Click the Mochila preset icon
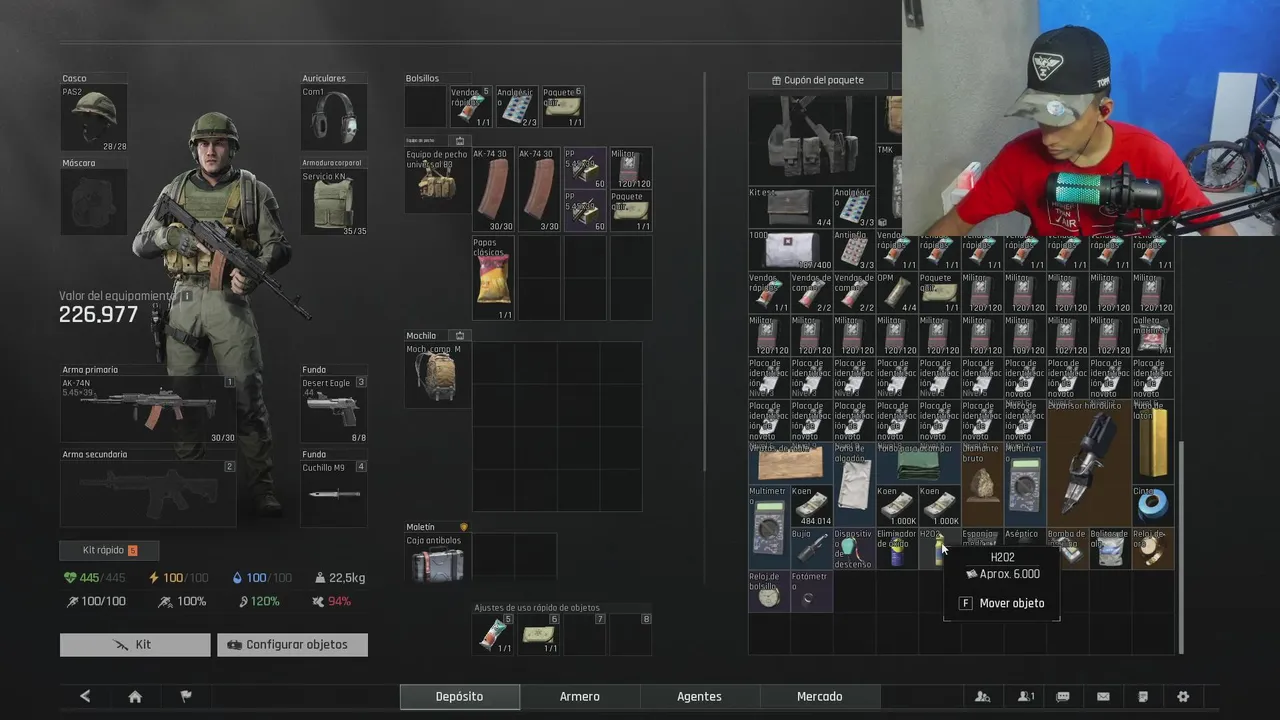This screenshot has height=720, width=1280. coord(460,336)
